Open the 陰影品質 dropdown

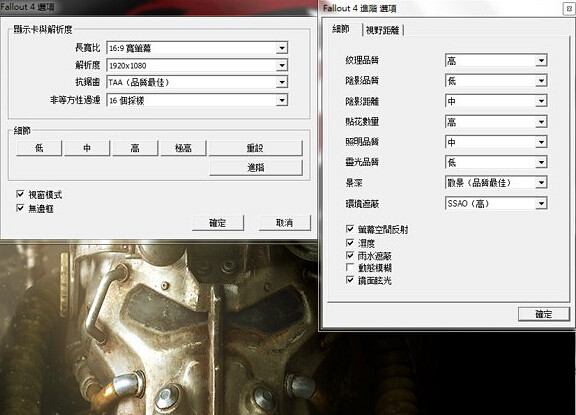tap(496, 81)
